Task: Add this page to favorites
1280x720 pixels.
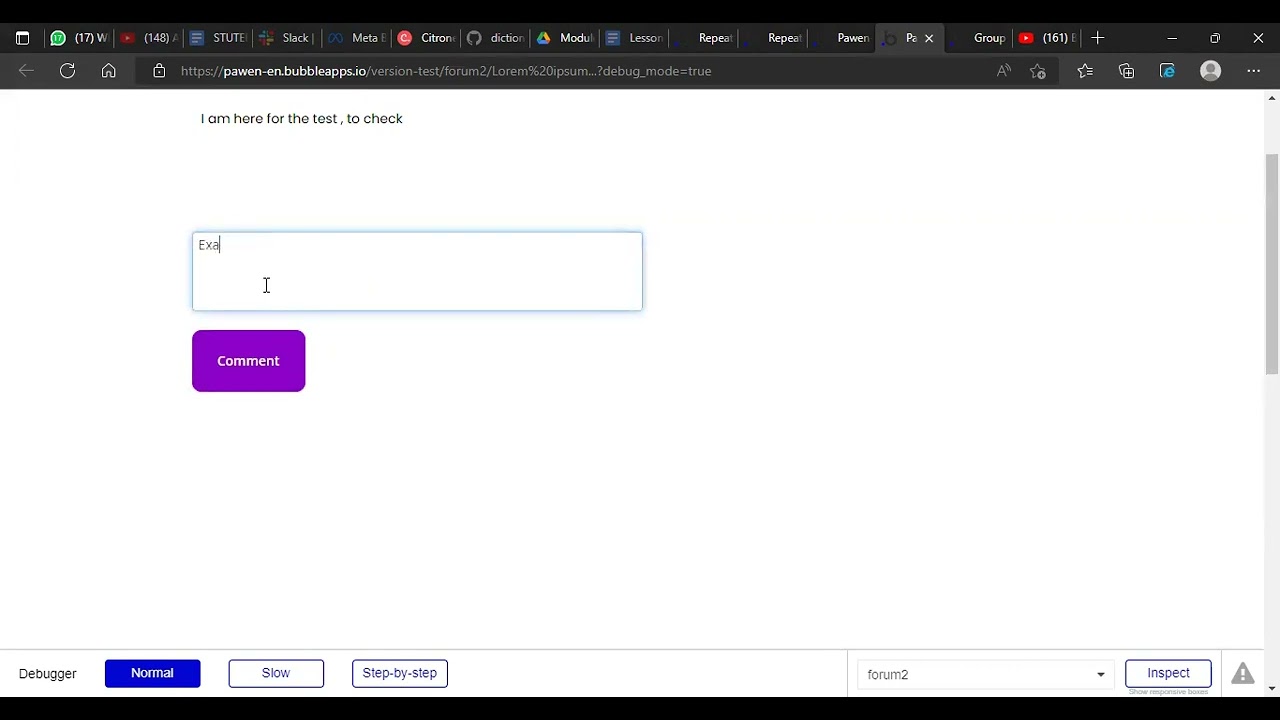Action: pyautogui.click(x=1038, y=71)
